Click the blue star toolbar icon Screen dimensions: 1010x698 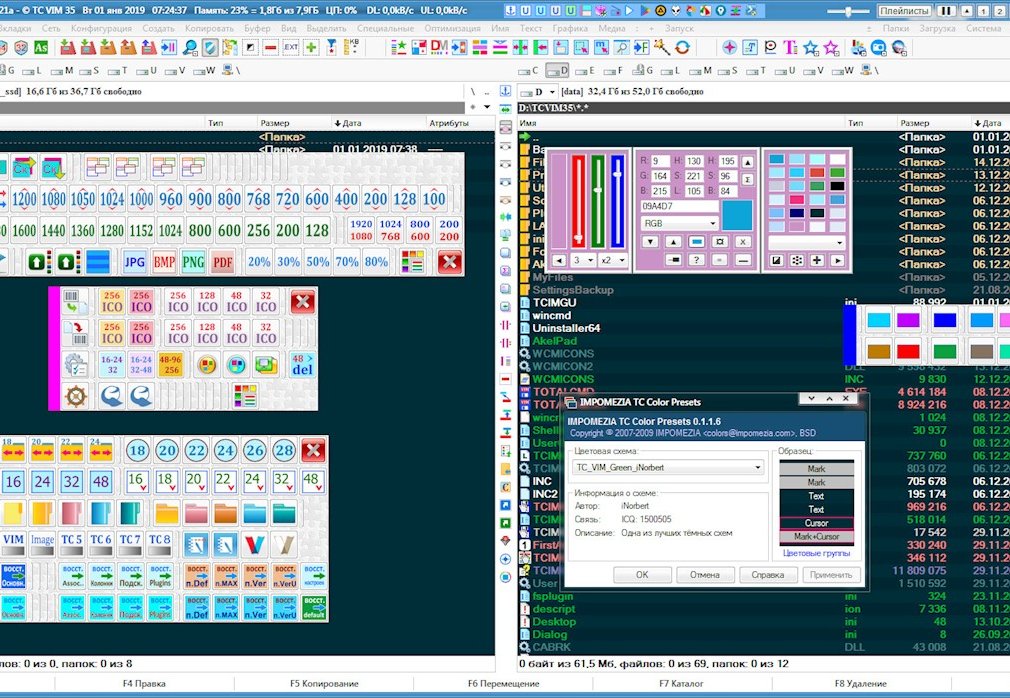pyautogui.click(x=810, y=47)
